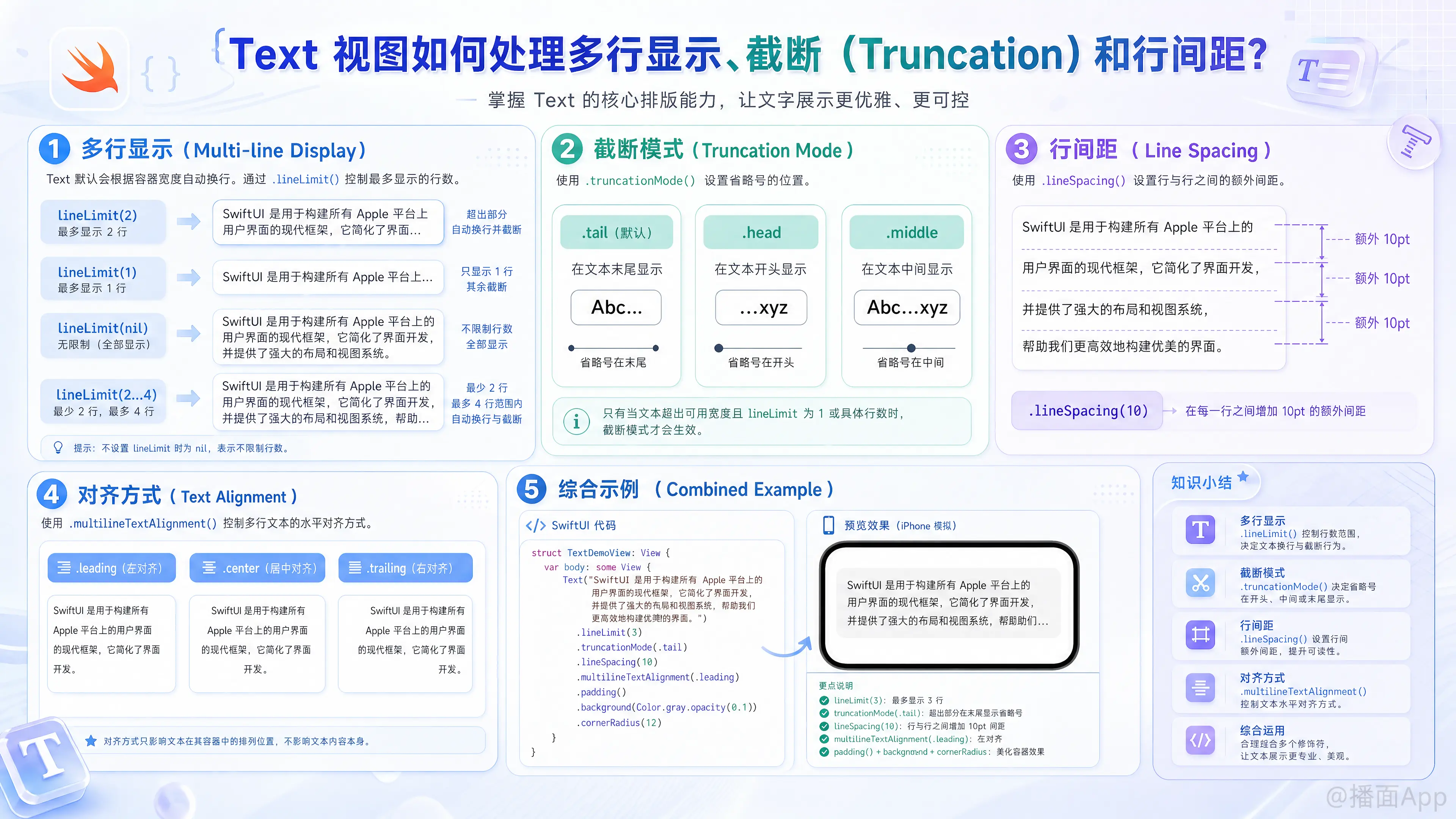Click the numbered circle 2 badge
This screenshot has width=1456, height=819.
567,149
